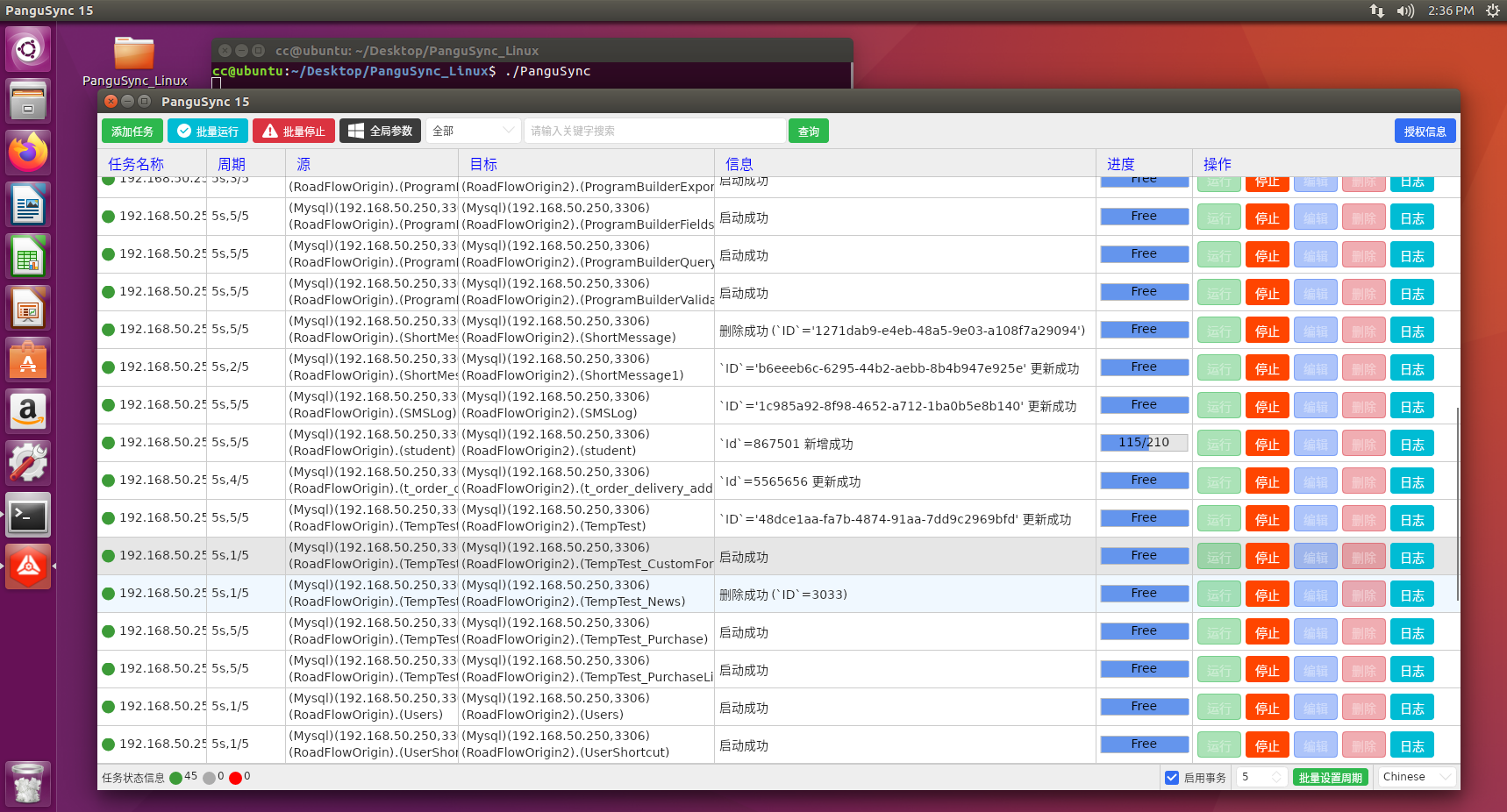Select the ShortMessage task row target cell
The height and width of the screenshot is (812, 1507).
[x=587, y=330]
